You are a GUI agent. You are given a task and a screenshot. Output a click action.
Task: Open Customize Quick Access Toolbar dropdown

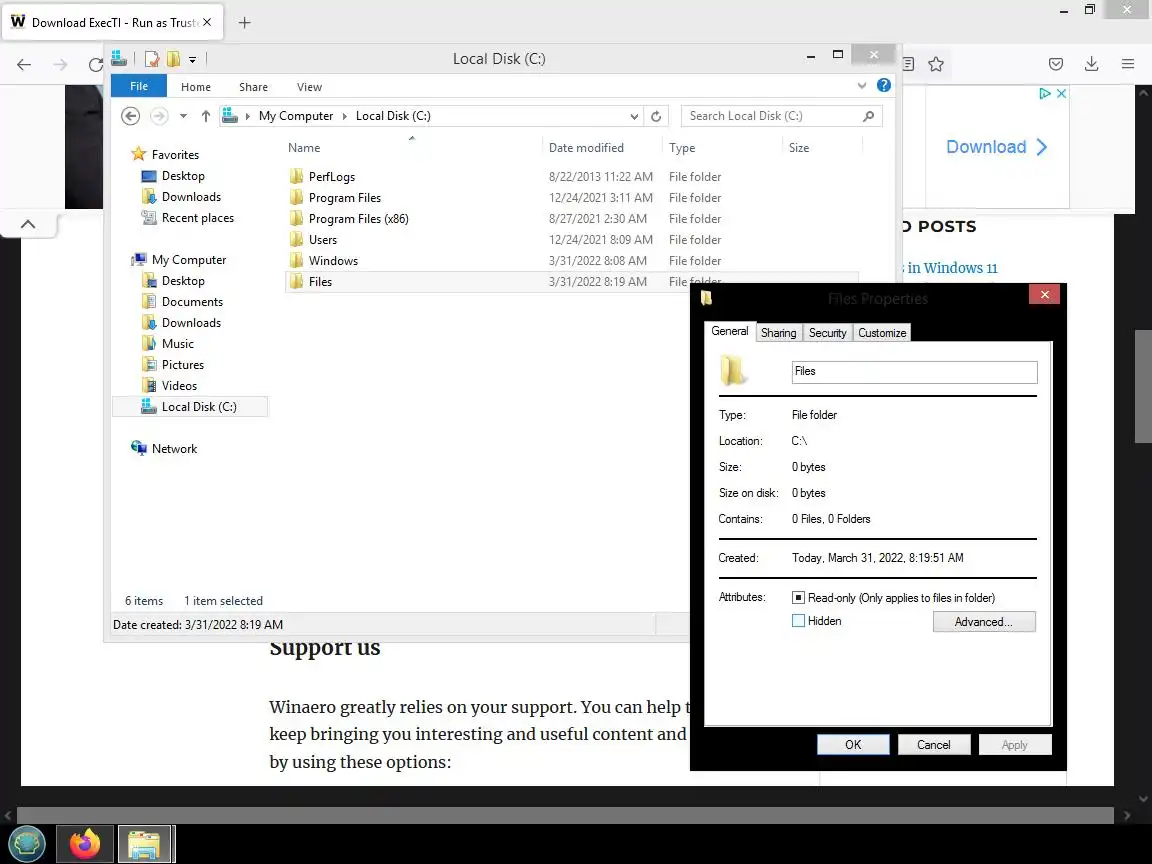click(x=192, y=60)
